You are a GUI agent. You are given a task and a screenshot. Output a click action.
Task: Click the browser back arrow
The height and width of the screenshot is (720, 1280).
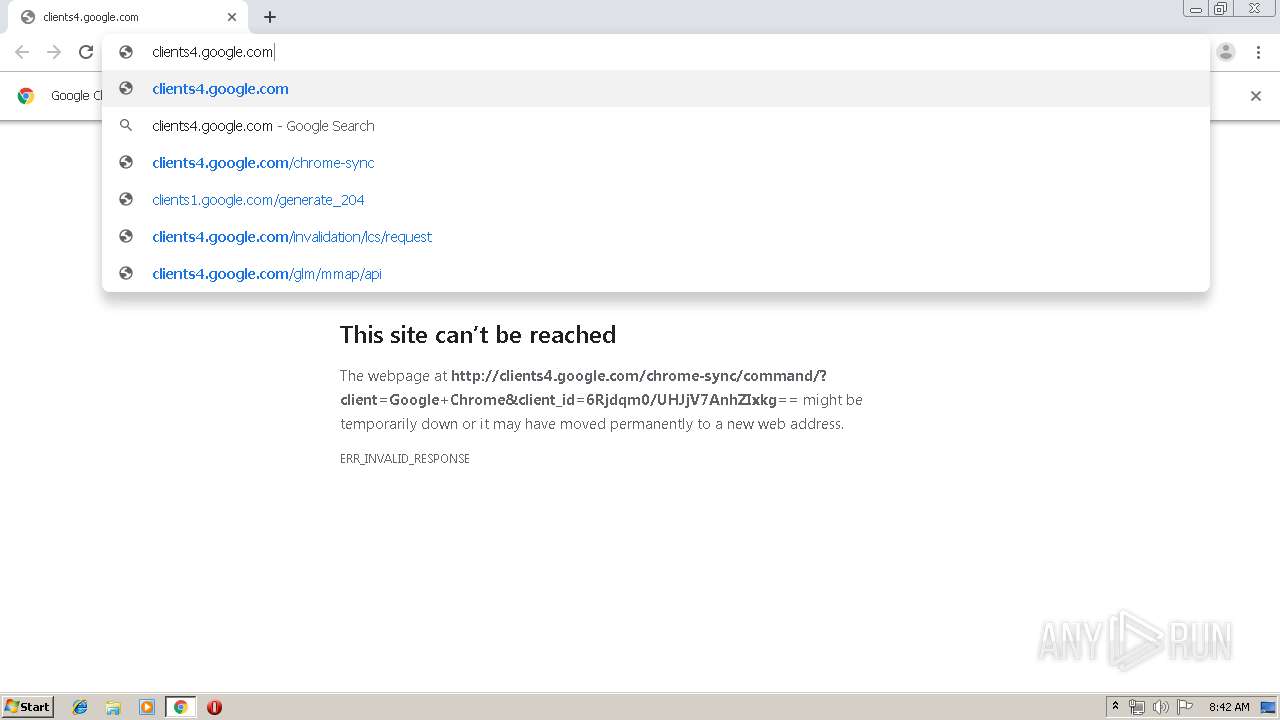coord(22,52)
